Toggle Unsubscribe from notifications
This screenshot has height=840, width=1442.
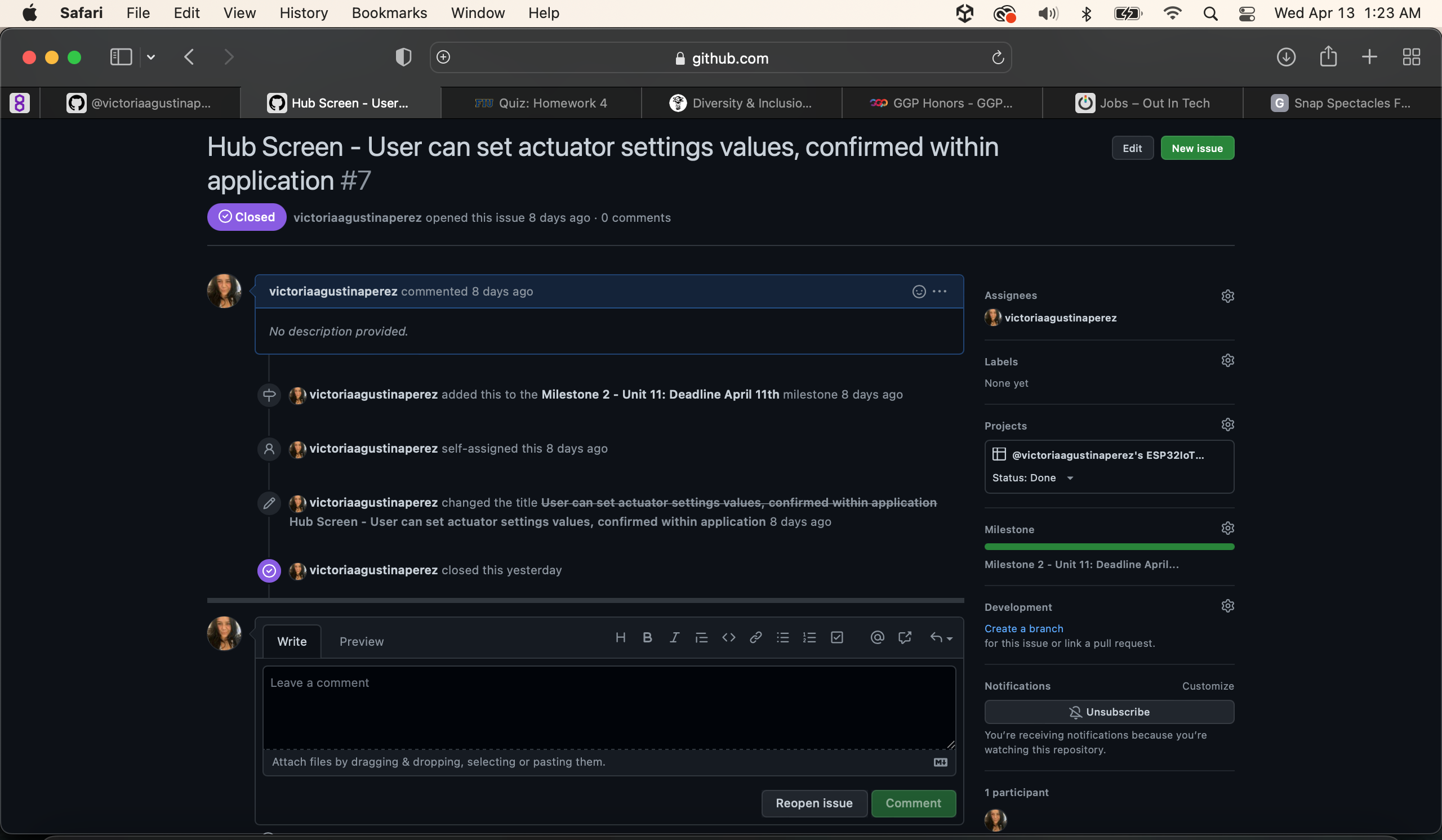pyautogui.click(x=1109, y=712)
